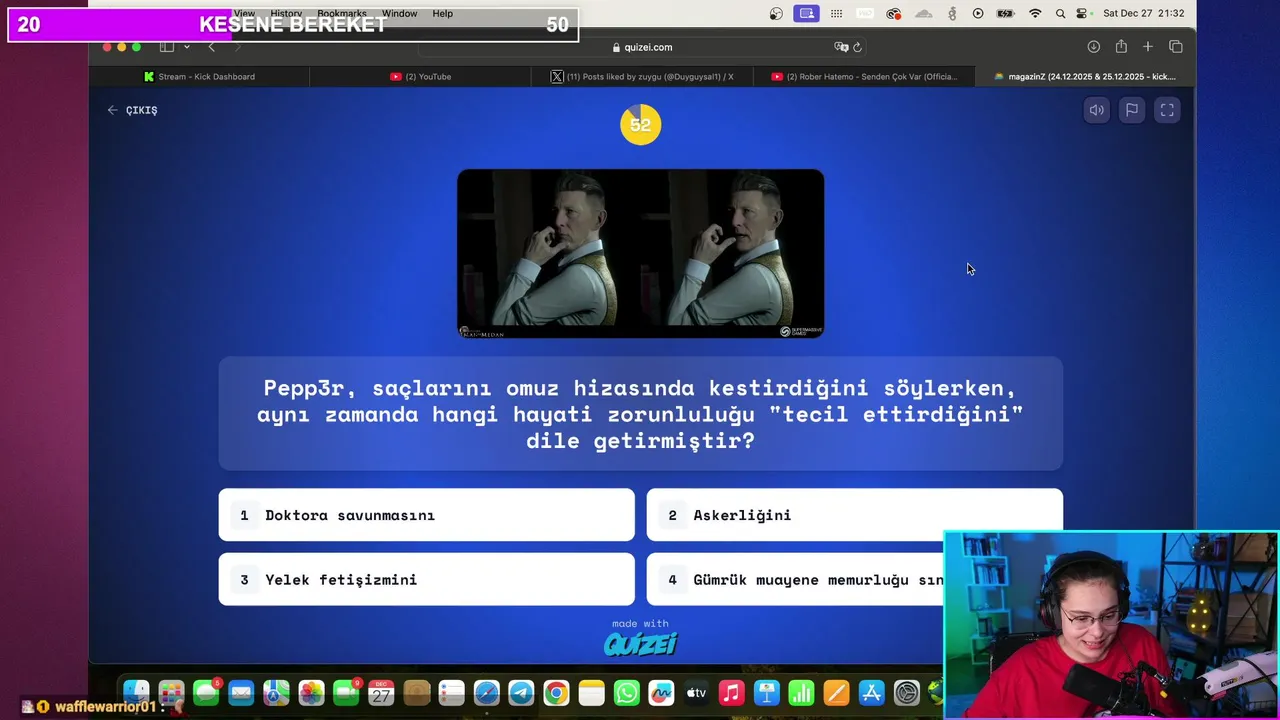Choose answer 4 Gümrük muayene memurluğu

(x=795, y=579)
